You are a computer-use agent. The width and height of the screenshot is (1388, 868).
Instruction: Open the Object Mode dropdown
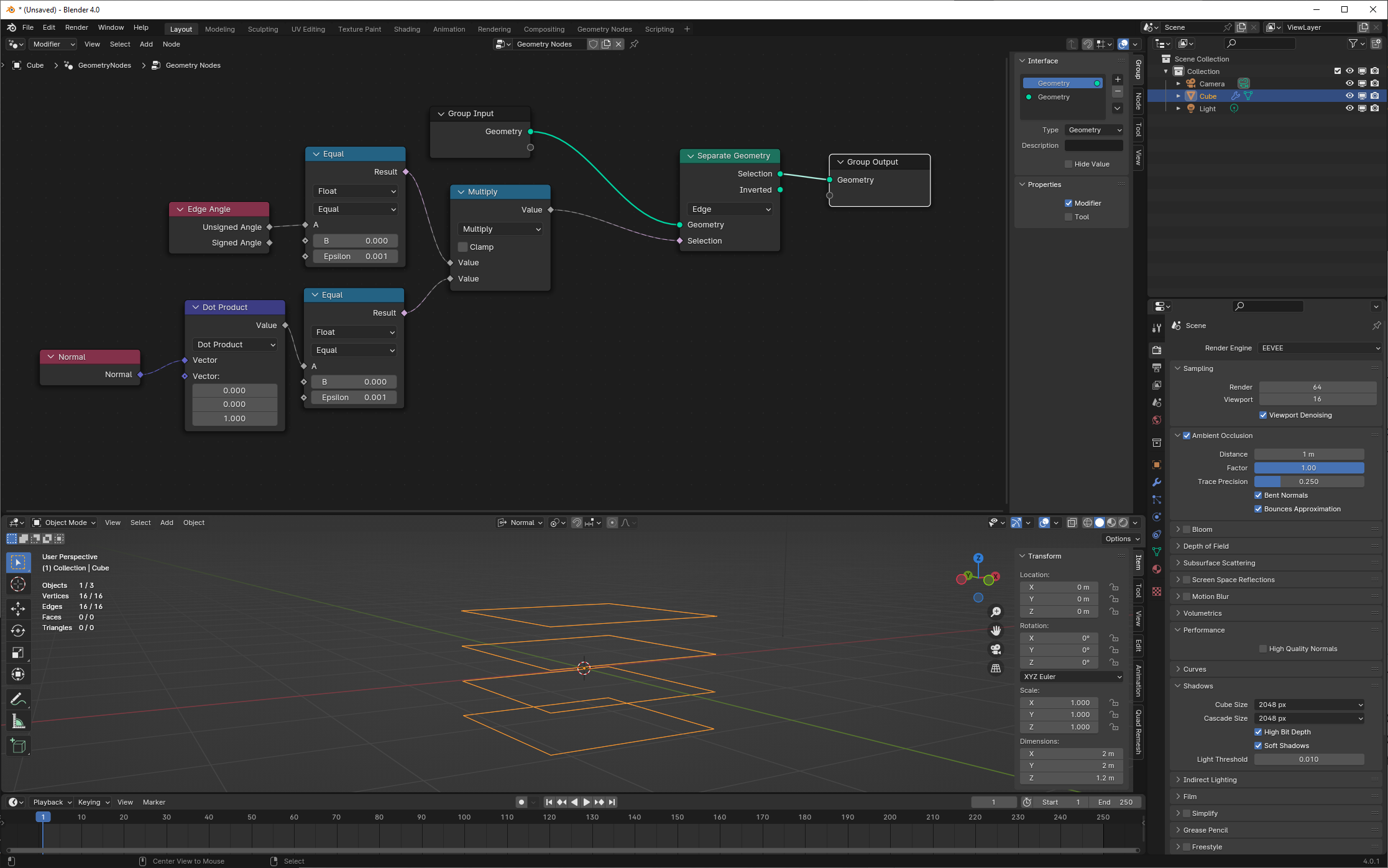coord(64,523)
